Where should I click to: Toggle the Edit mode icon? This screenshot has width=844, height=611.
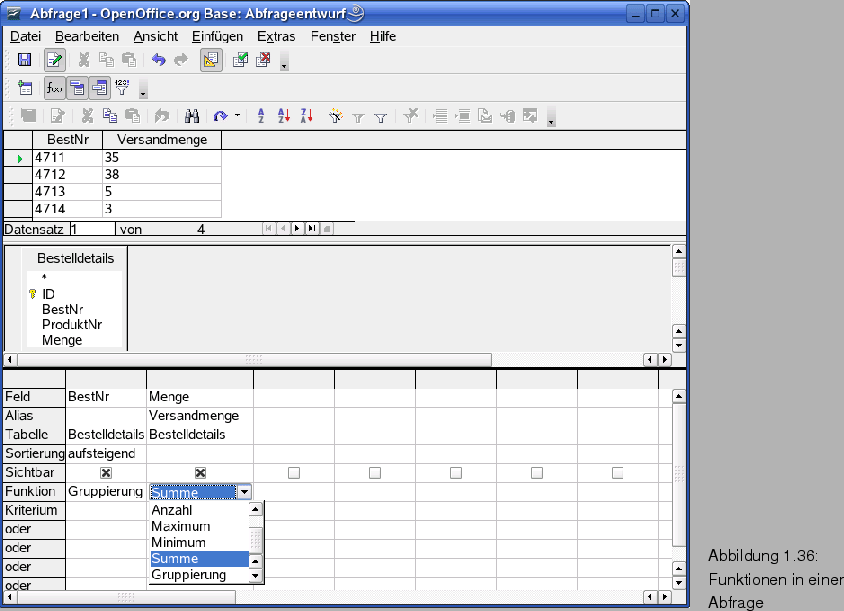point(54,60)
